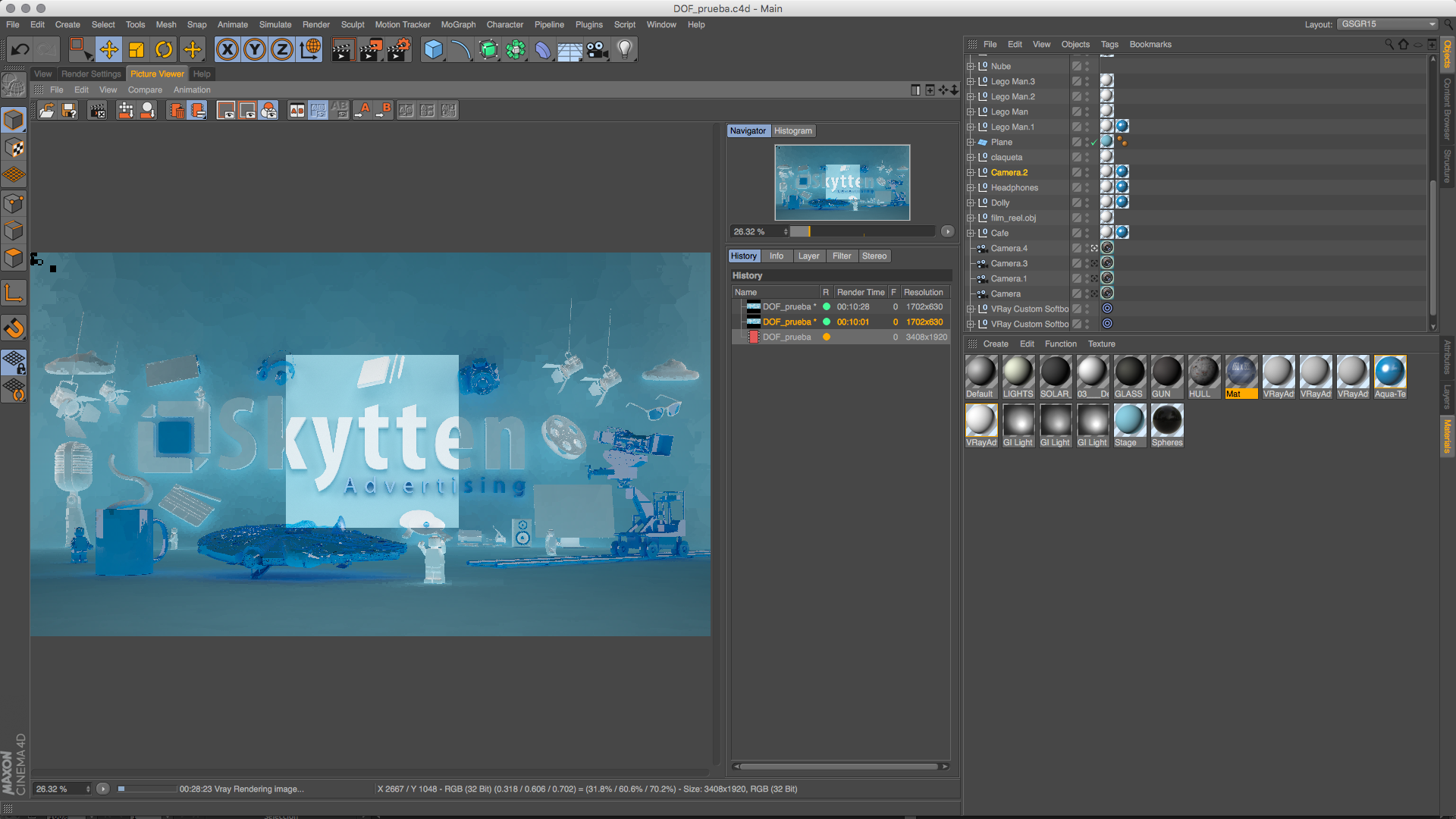Add a floor environment object
The width and height of the screenshot is (1456, 819).
[x=570, y=50]
